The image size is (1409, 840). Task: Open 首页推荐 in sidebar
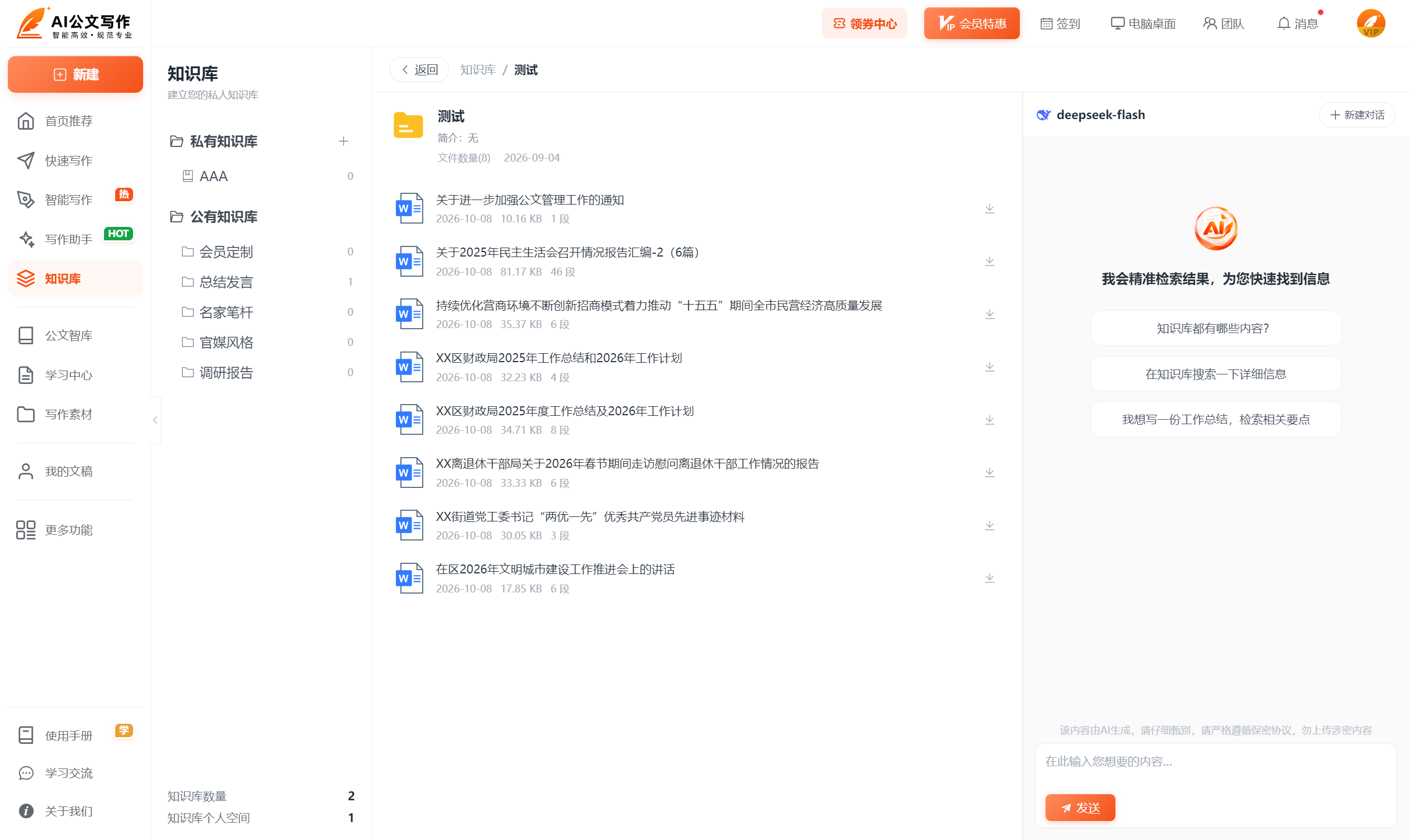click(75, 121)
